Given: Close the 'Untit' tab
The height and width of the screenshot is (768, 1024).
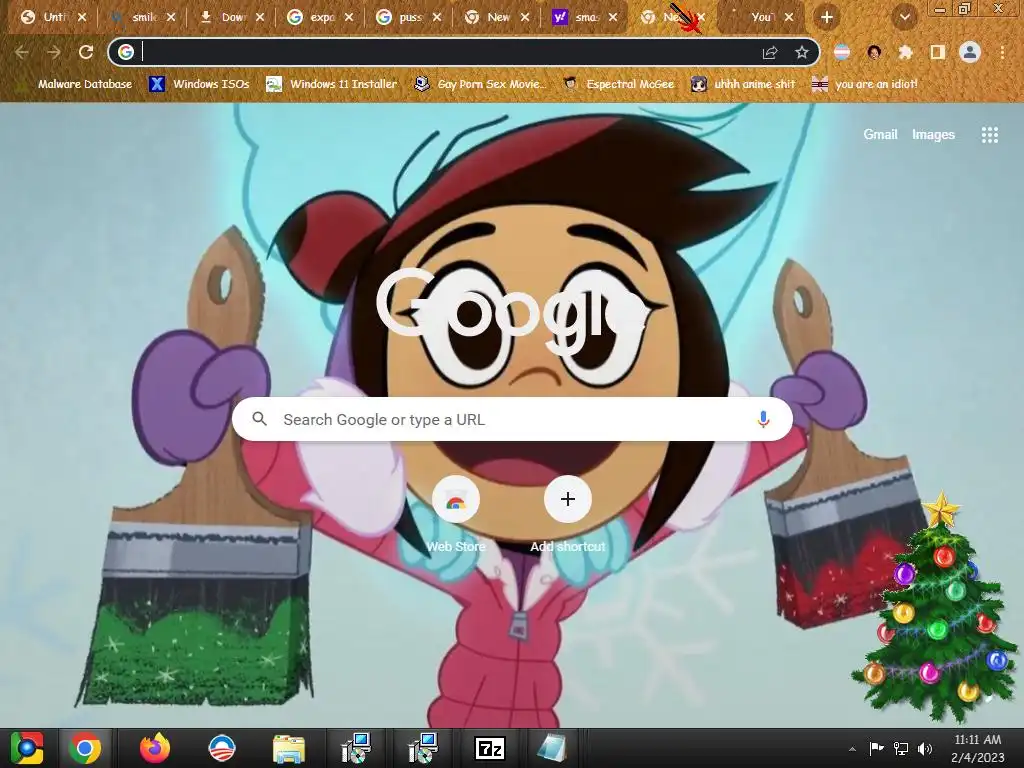Looking at the screenshot, I should 82,18.
